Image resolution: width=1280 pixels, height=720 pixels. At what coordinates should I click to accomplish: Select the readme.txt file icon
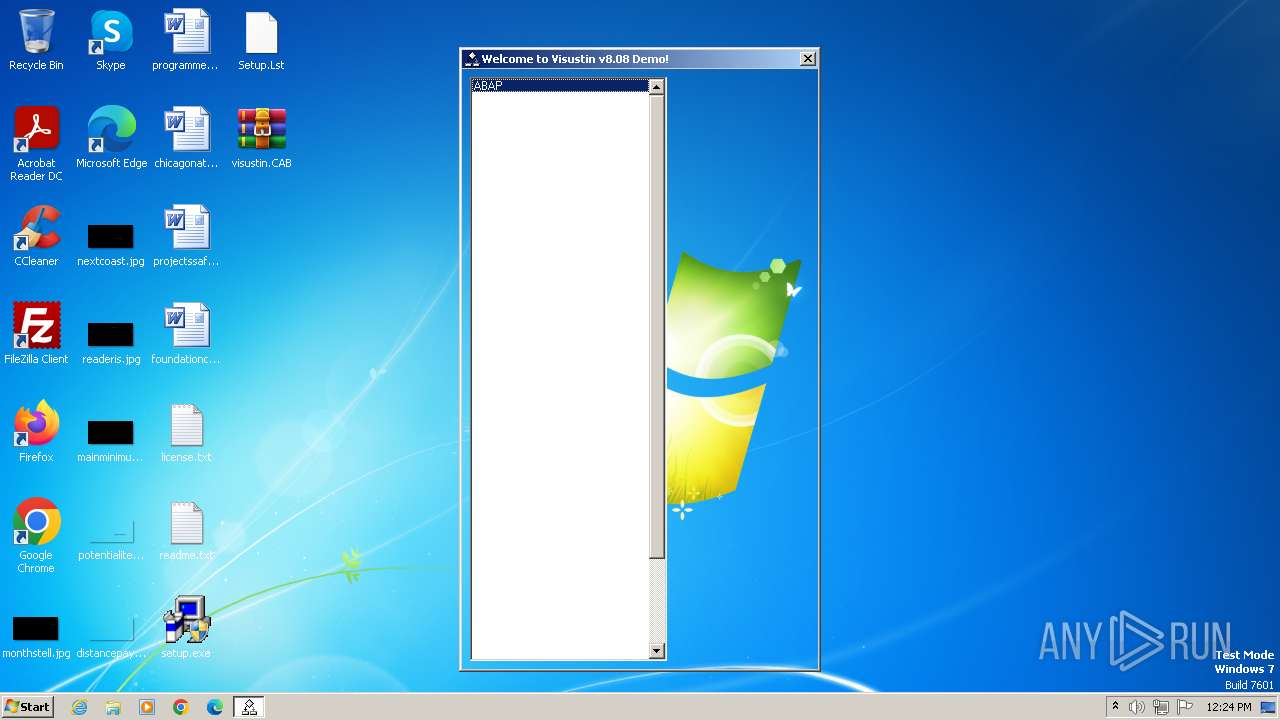point(186,531)
